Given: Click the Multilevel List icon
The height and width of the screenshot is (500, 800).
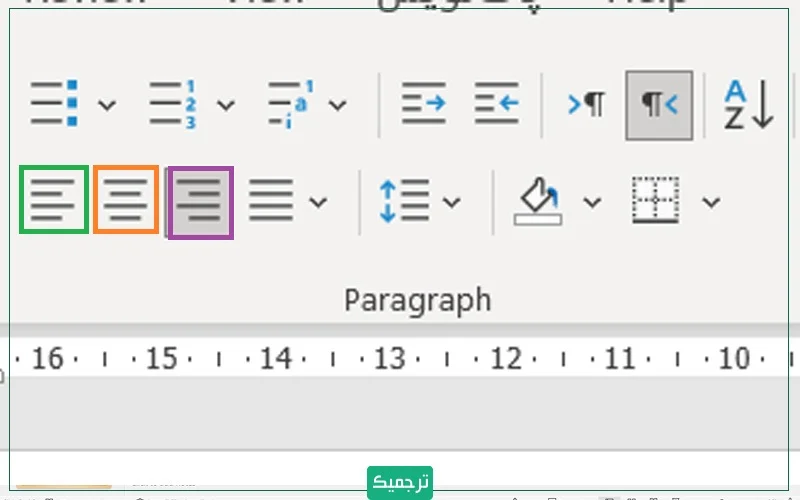Looking at the screenshot, I should coord(290,103).
